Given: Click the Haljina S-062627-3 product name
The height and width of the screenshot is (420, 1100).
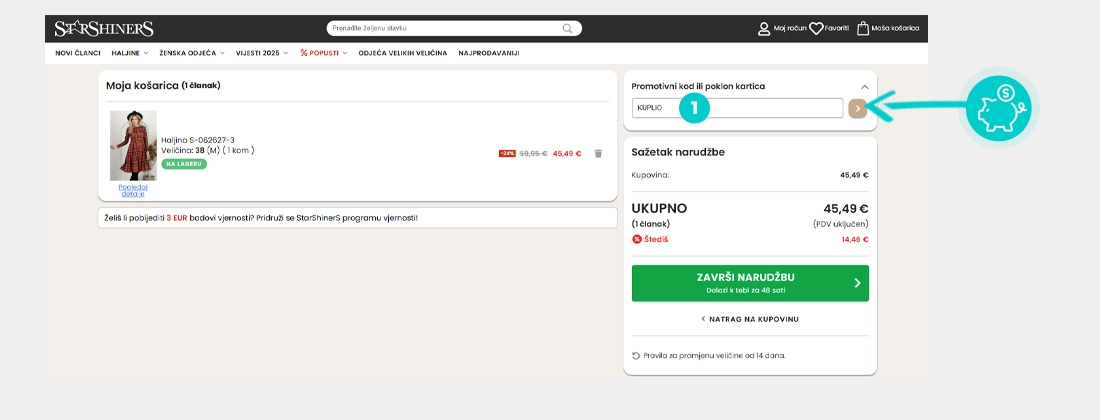Looking at the screenshot, I should click(198, 140).
